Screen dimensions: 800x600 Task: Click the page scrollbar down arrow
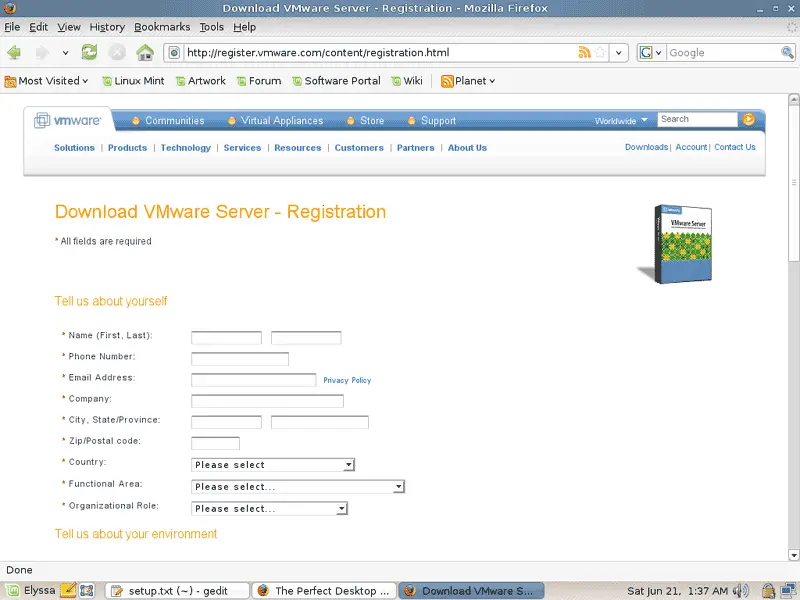click(x=793, y=555)
